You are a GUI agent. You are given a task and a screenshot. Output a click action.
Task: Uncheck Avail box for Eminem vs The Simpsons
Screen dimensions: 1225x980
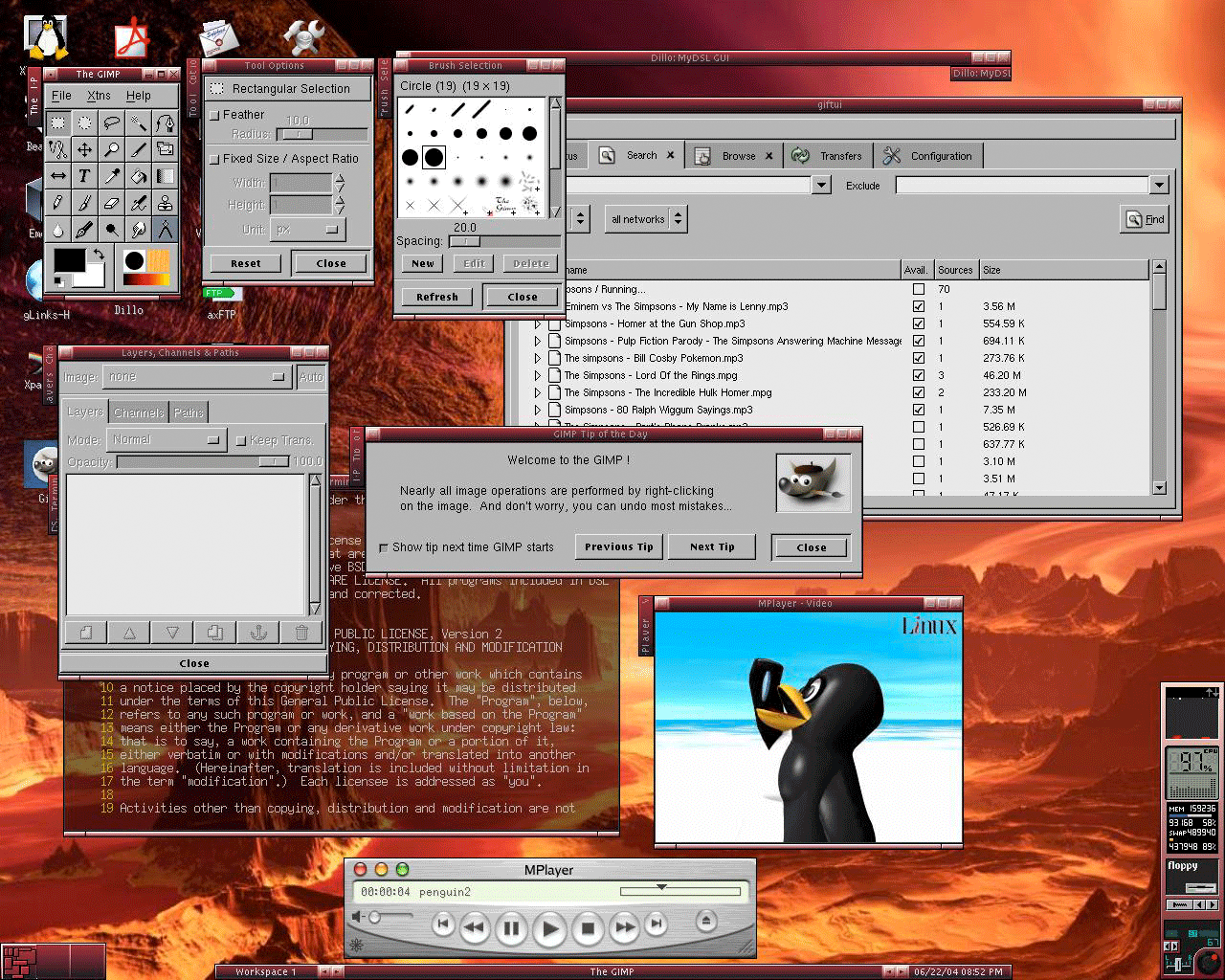tap(919, 306)
